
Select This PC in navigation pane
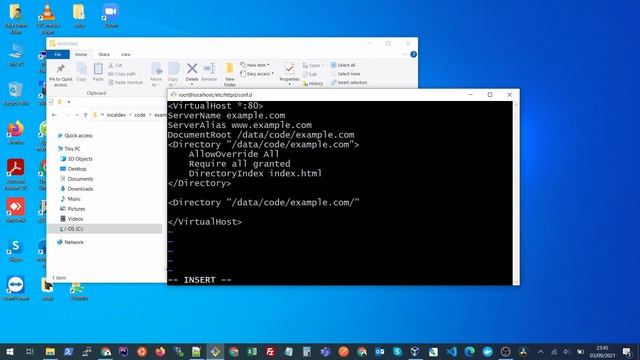click(x=69, y=149)
